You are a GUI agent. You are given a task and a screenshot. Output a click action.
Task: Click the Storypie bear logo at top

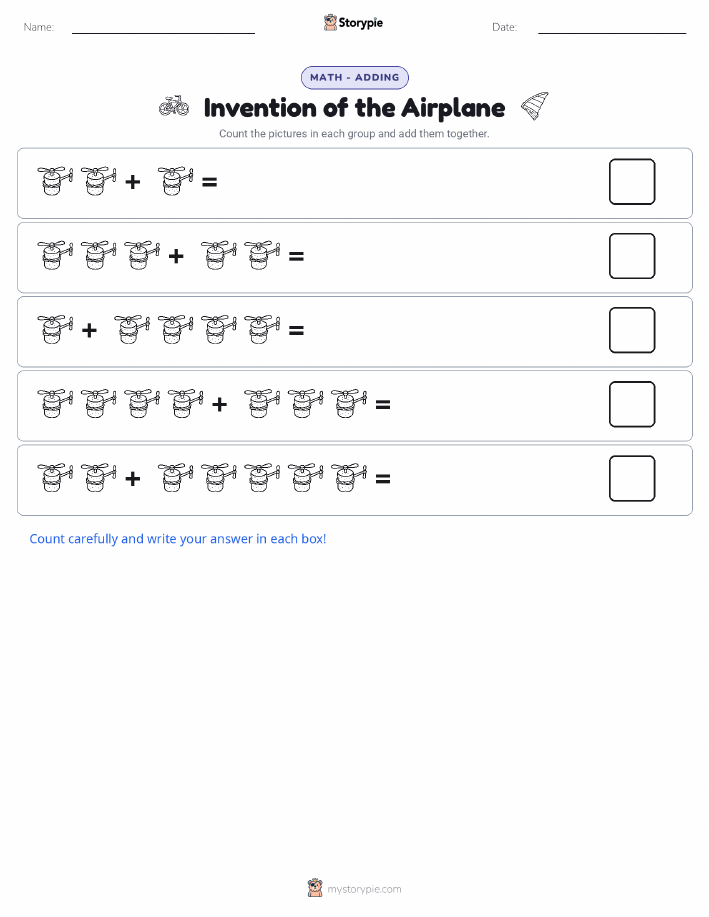330,23
